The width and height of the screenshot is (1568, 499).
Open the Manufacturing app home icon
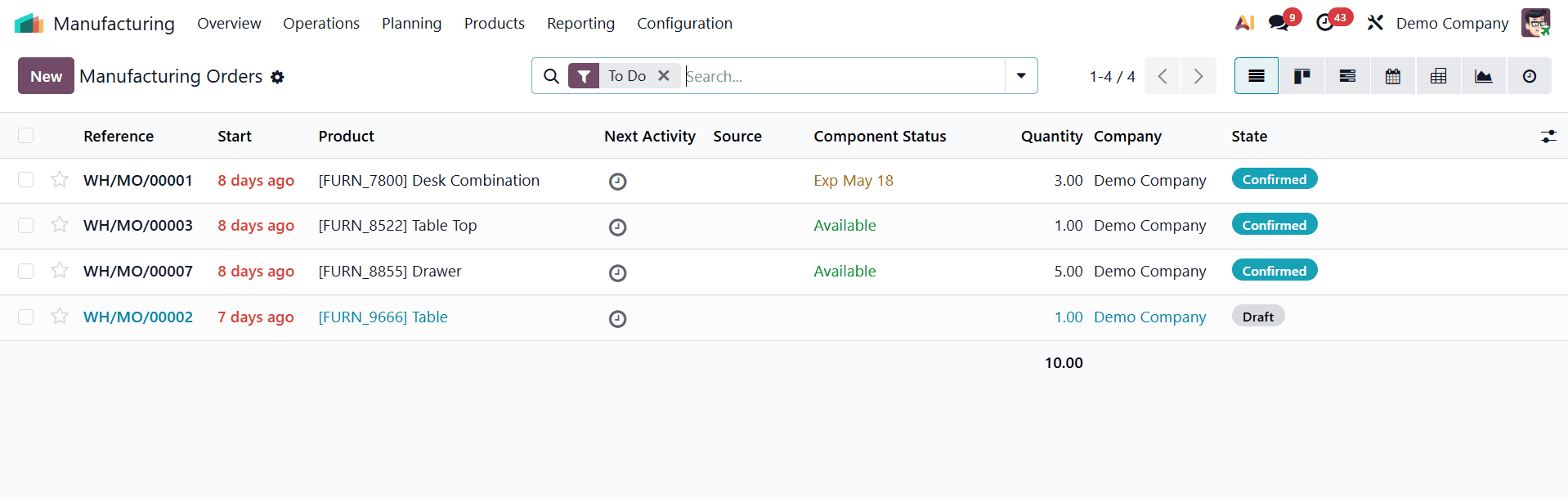[x=29, y=23]
